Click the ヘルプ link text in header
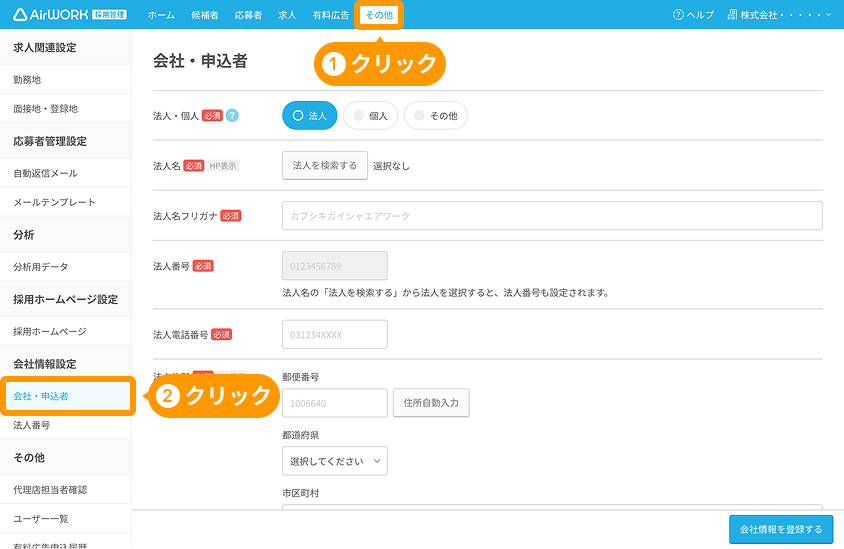The image size is (844, 549). pos(700,15)
